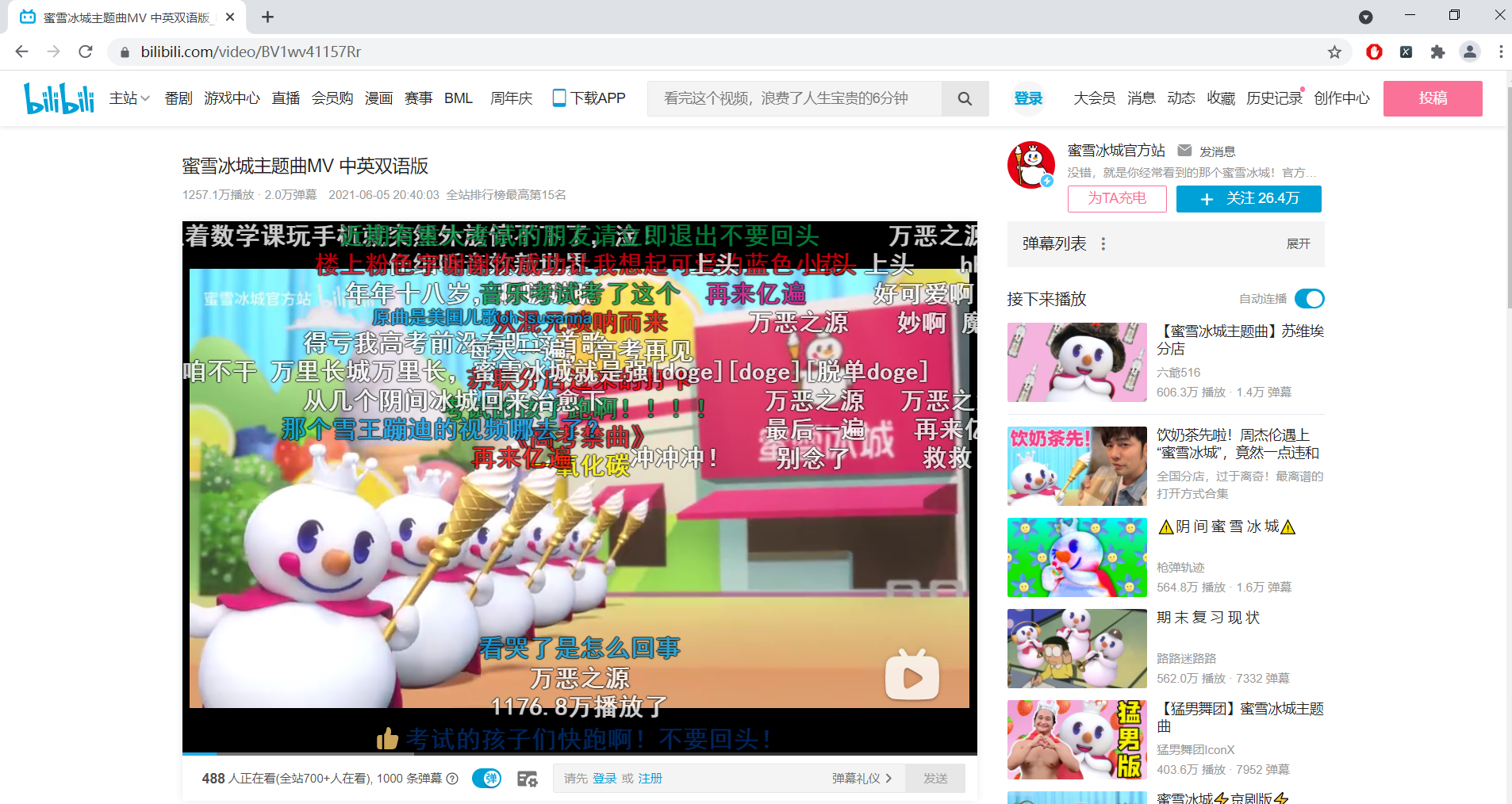Open a new browser tab

click(x=267, y=17)
